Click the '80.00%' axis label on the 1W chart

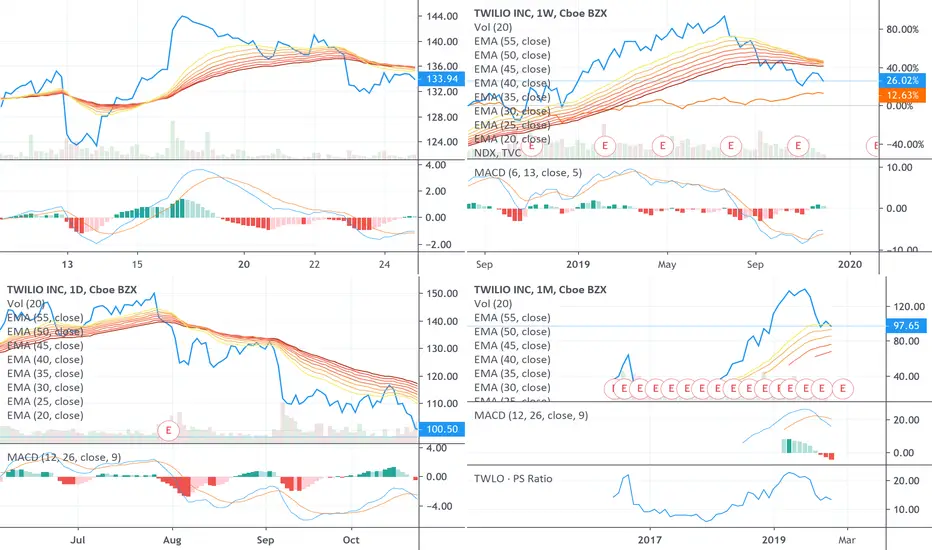coord(902,29)
